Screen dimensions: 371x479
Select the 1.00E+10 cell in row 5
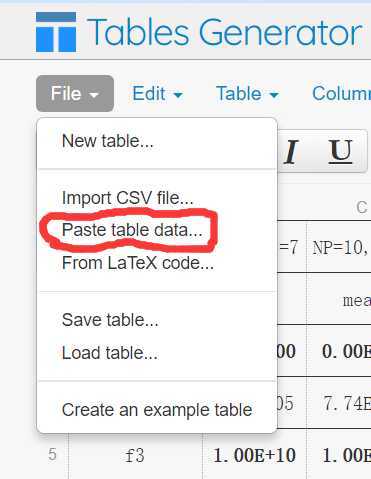pos(254,455)
